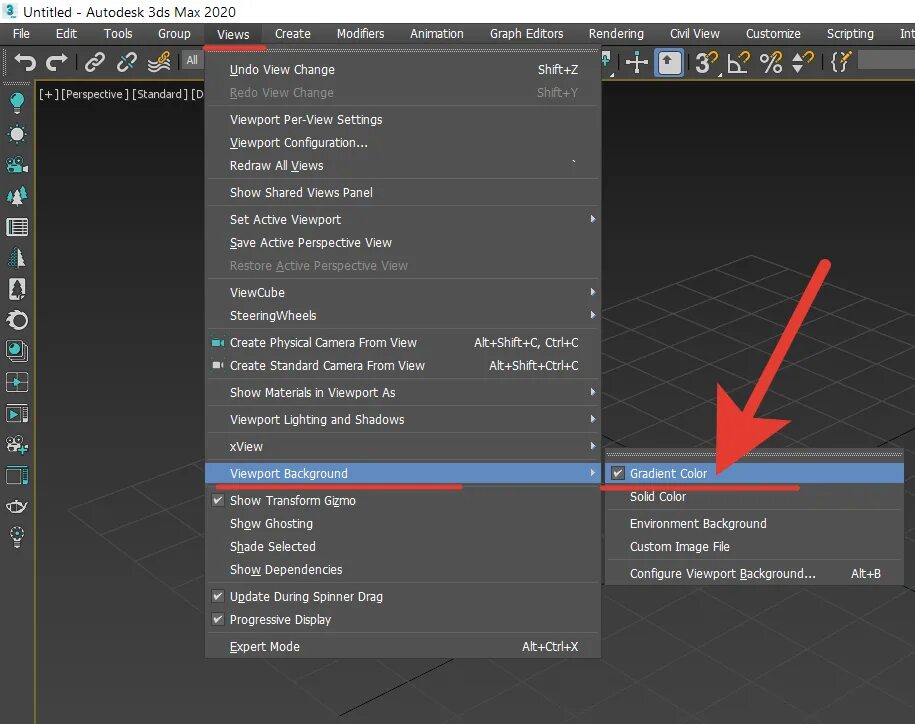Click the four-quadrant viewport render sidebar icon
This screenshot has width=915, height=724.
[x=17, y=383]
